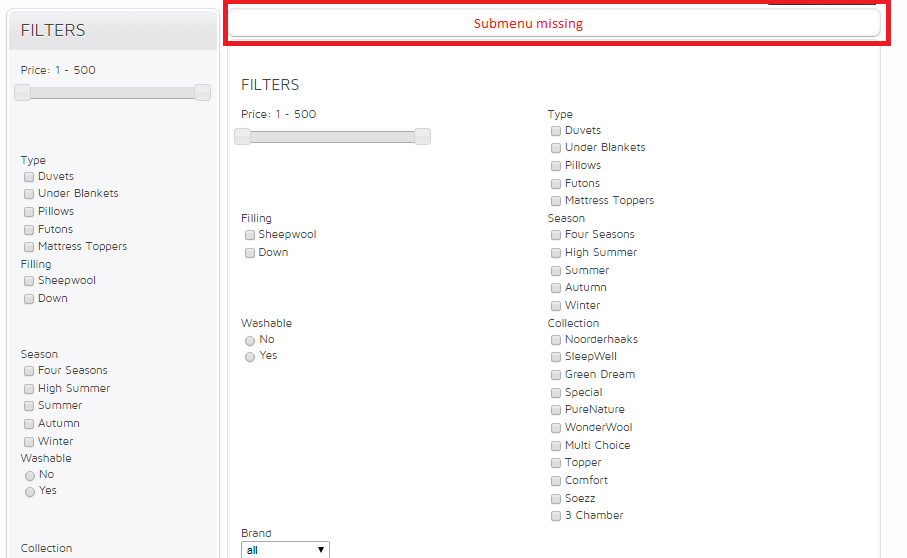Check Summer in the left sidebar Season

point(29,406)
